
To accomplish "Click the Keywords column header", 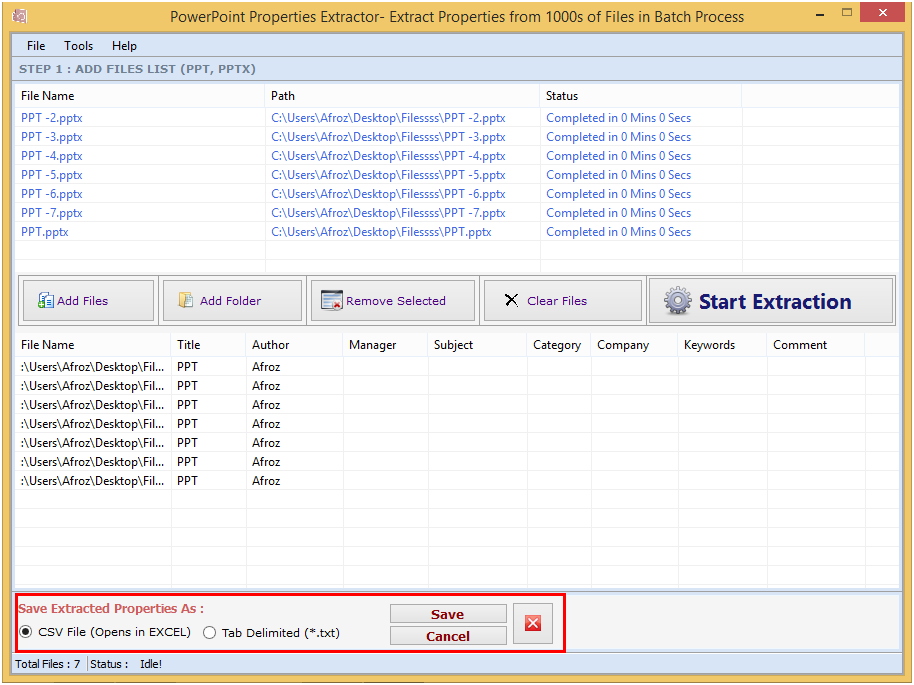I will pyautogui.click(x=722, y=345).
